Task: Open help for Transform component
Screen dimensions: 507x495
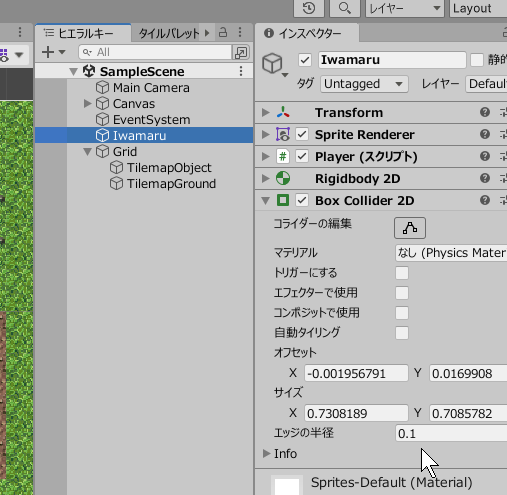Action: coord(485,112)
